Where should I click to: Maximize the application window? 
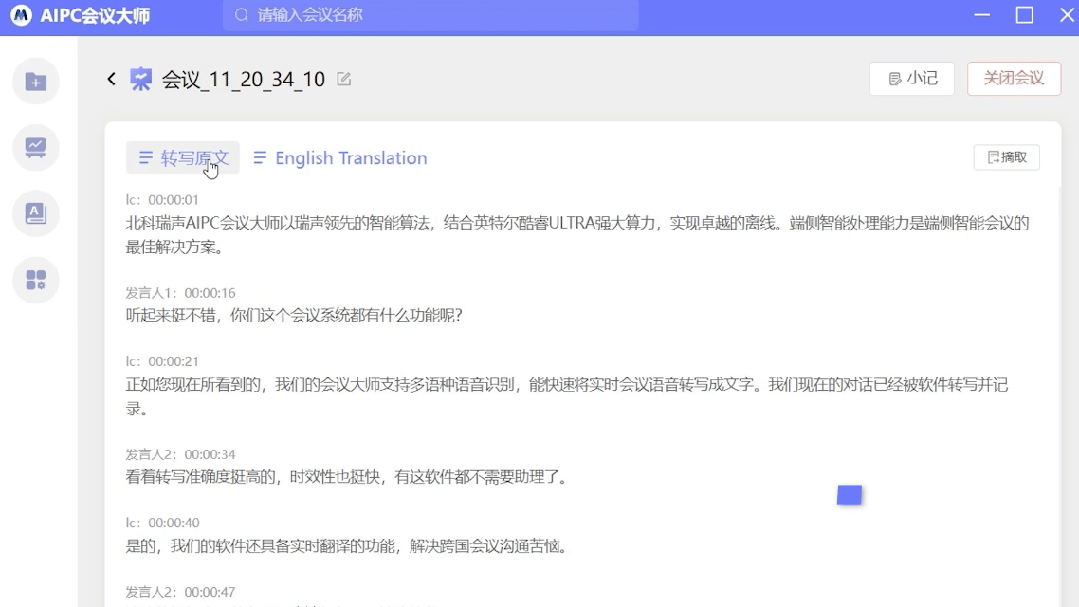[1024, 15]
